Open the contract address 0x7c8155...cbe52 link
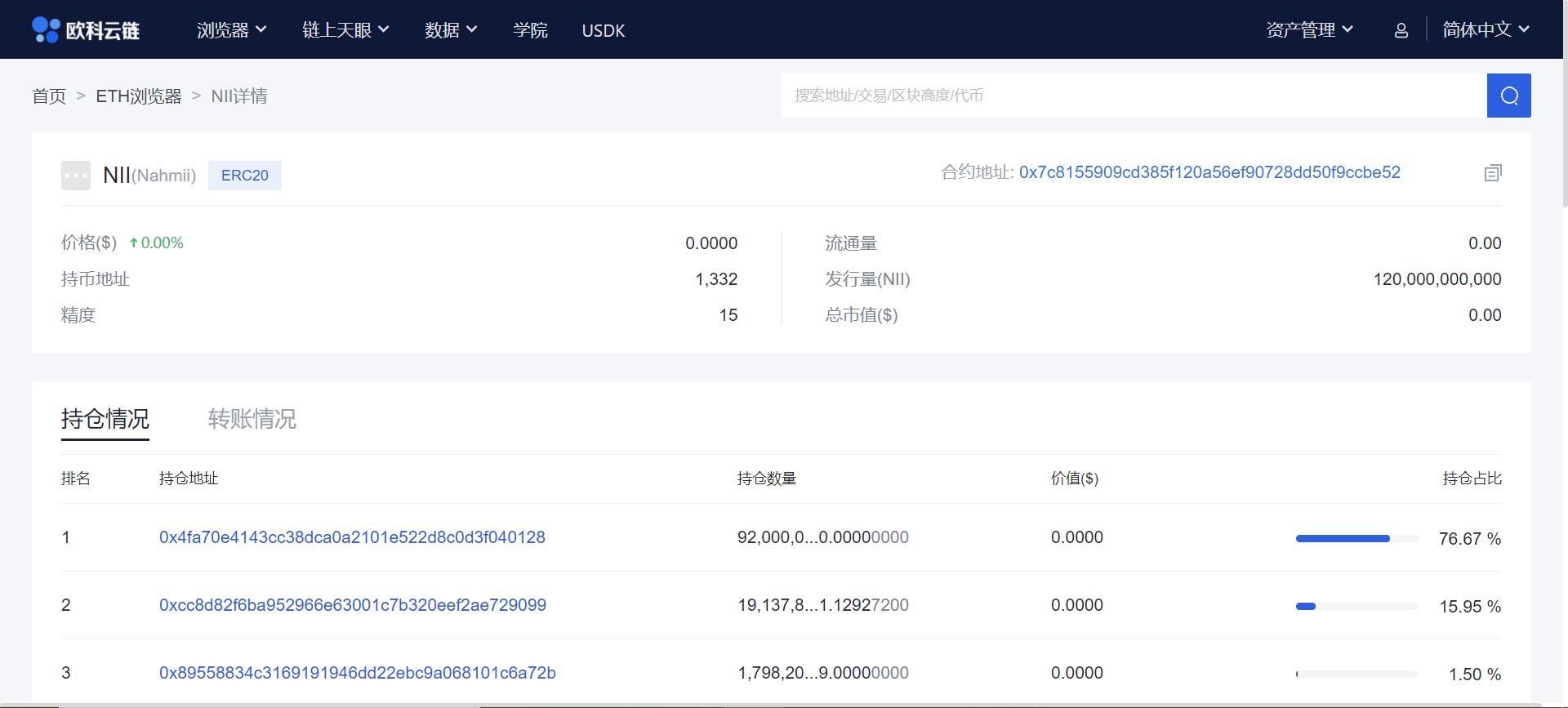 (1209, 172)
